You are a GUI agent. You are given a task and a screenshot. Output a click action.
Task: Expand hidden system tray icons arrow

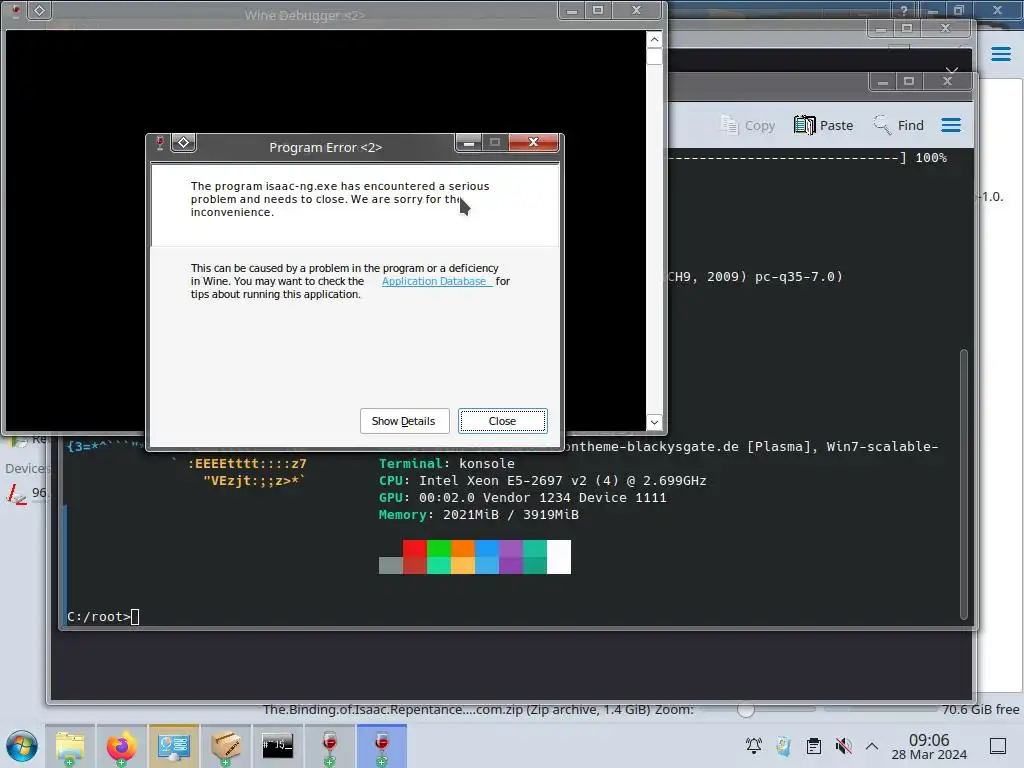coord(872,746)
